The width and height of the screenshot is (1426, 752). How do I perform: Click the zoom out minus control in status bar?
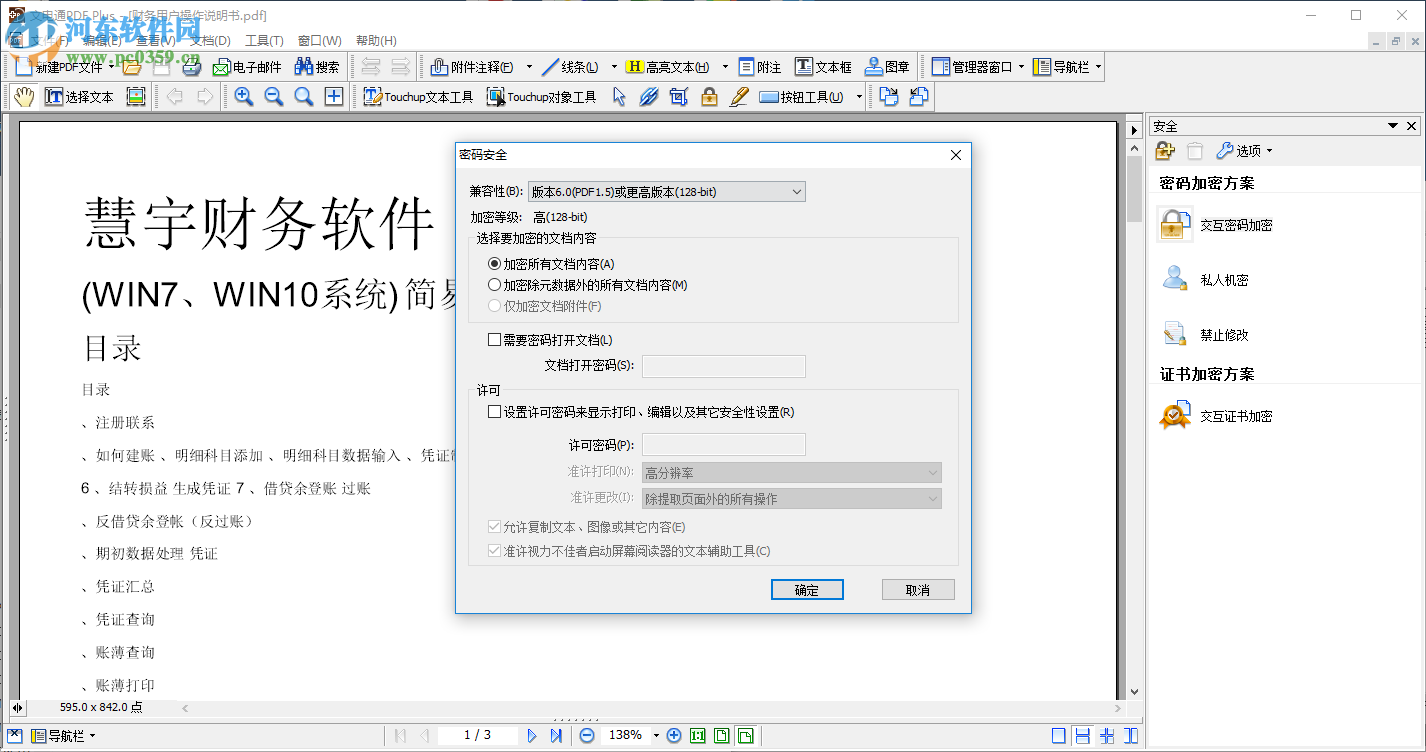586,735
